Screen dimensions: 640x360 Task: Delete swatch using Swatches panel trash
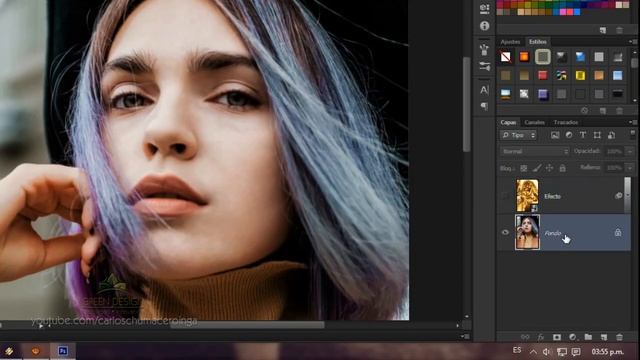pos(620,30)
